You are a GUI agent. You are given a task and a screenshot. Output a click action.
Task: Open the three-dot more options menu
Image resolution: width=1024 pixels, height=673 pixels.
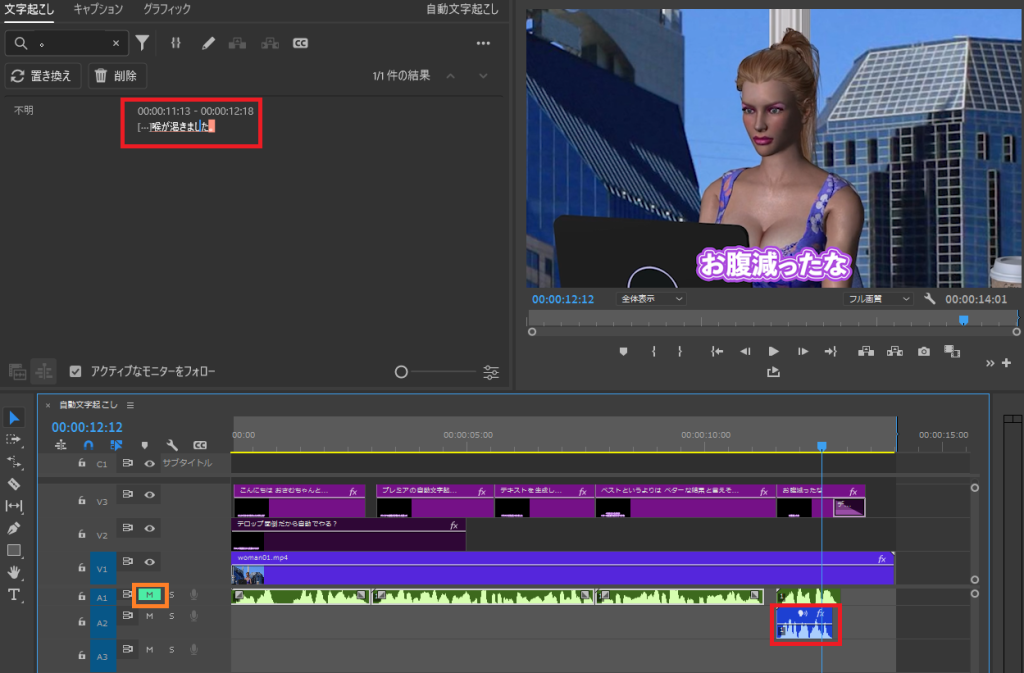pyautogui.click(x=483, y=43)
